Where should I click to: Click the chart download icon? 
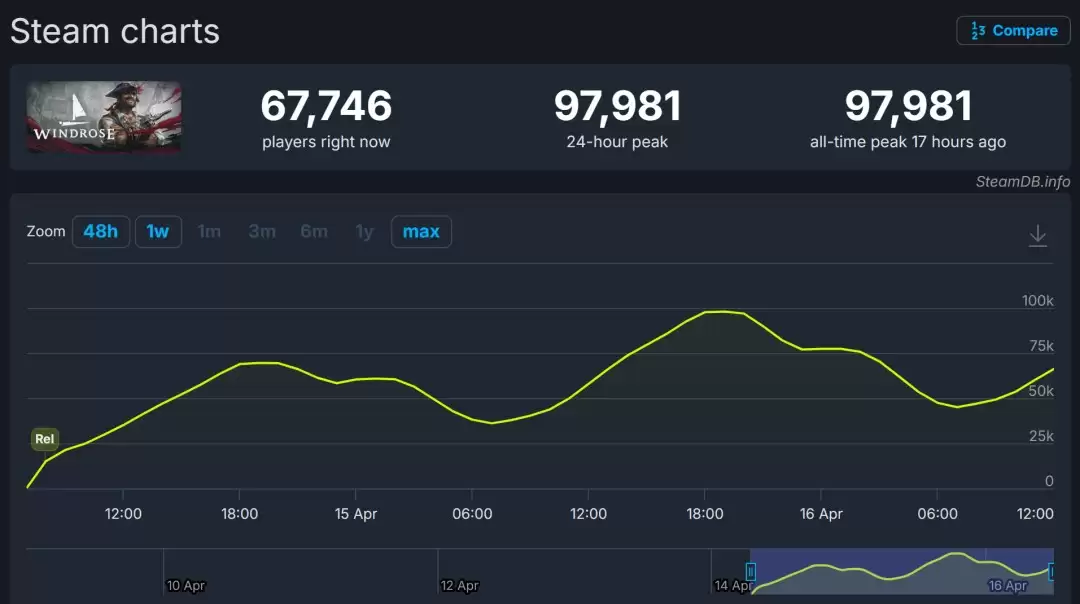click(x=1038, y=234)
